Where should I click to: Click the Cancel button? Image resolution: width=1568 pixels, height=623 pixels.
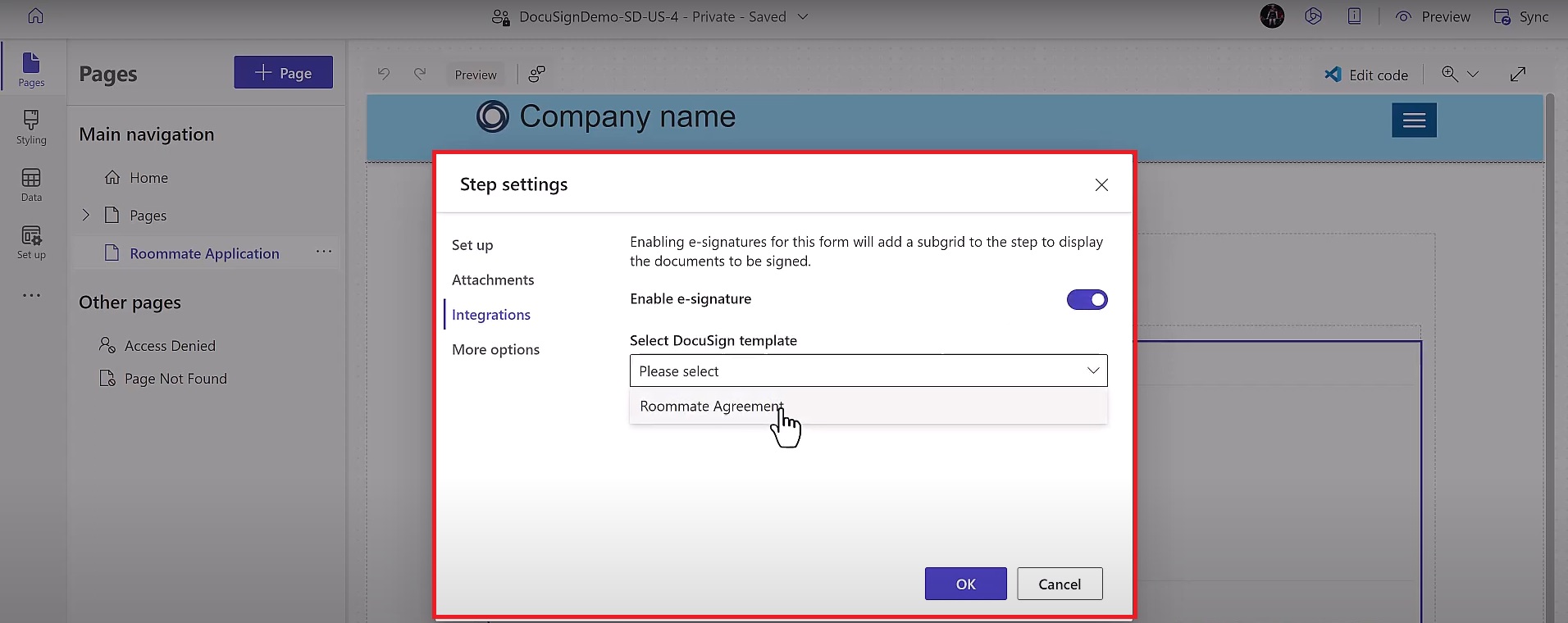point(1060,584)
